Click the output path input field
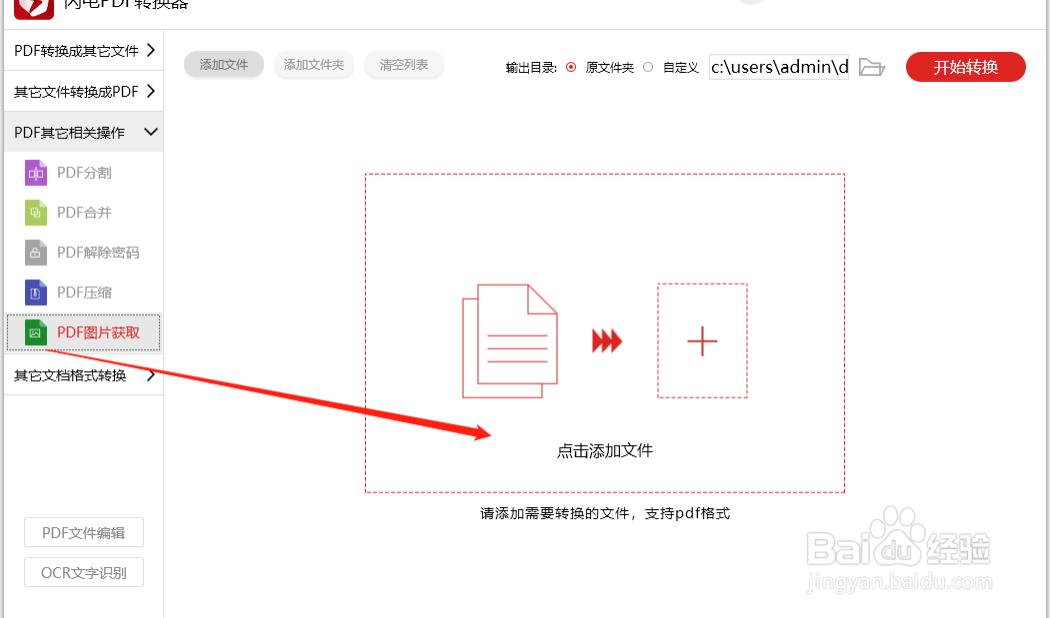1051x618 pixels. point(779,67)
